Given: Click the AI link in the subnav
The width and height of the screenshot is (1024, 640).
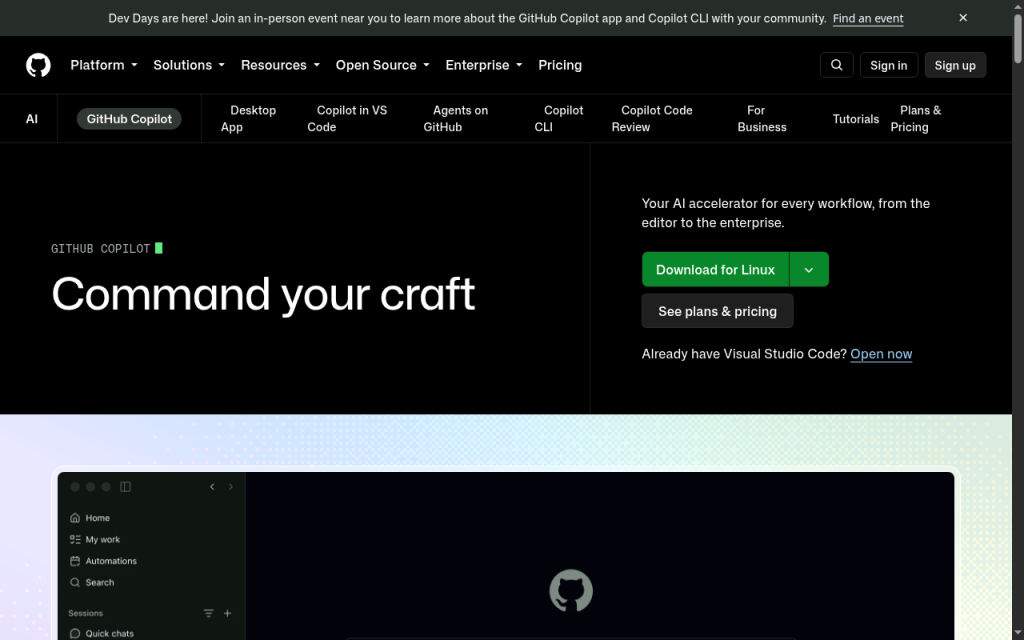Looking at the screenshot, I should (31, 119).
